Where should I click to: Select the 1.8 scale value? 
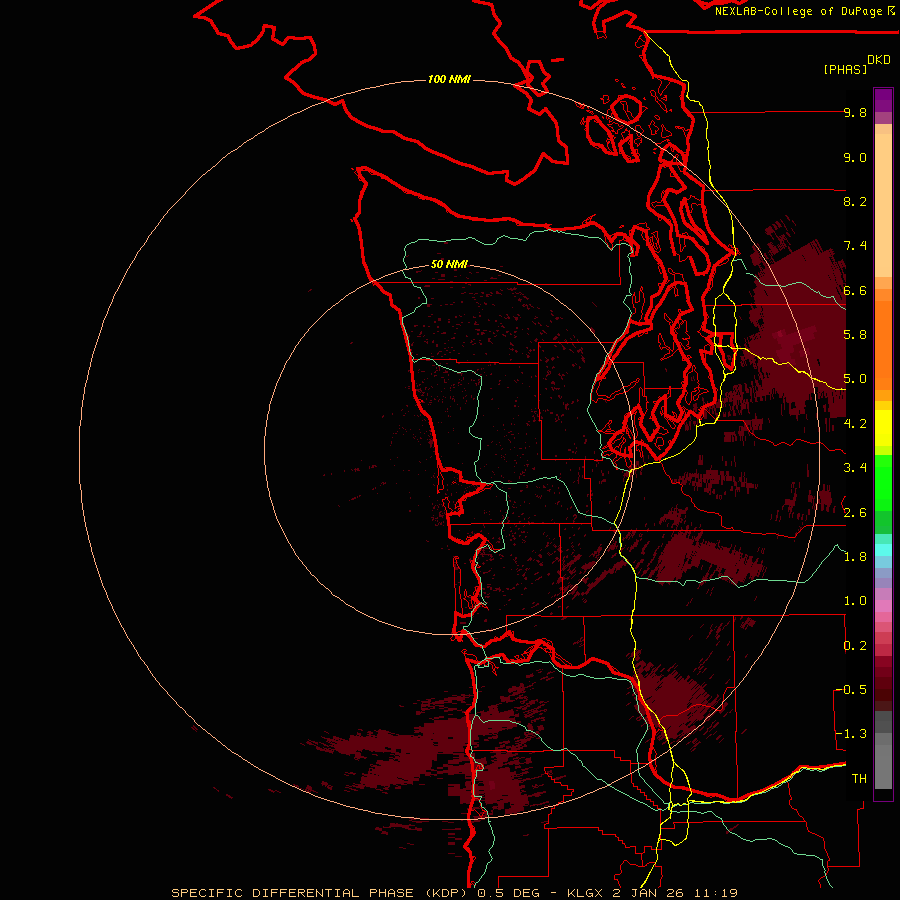click(x=855, y=557)
